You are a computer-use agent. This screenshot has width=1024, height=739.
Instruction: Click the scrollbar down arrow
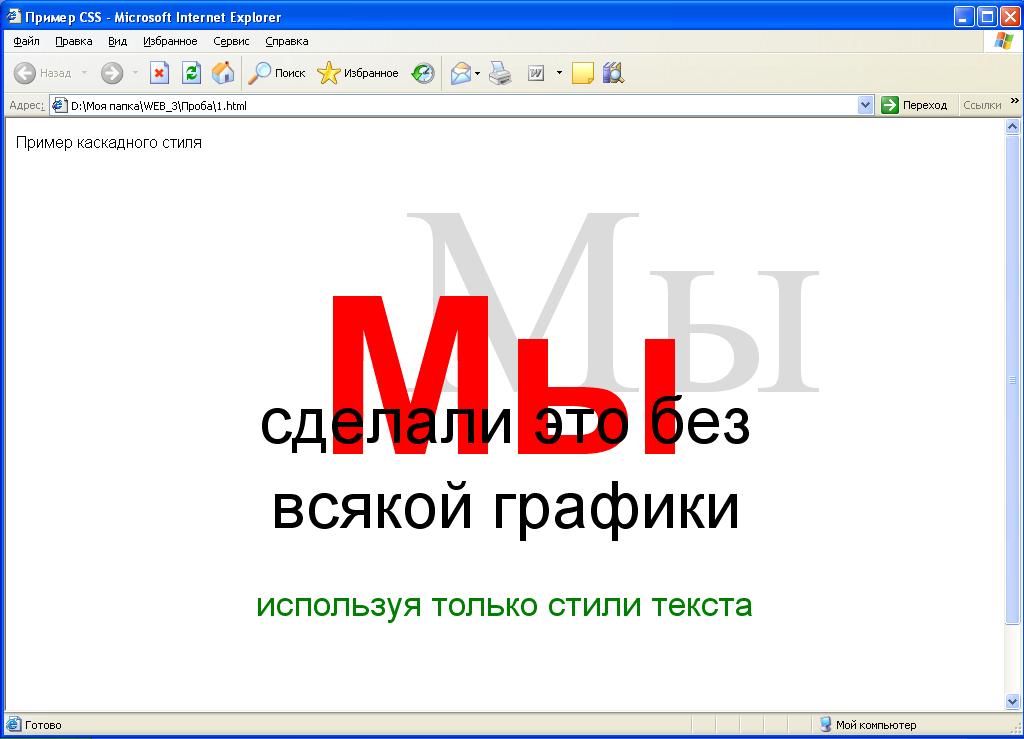[x=1012, y=702]
